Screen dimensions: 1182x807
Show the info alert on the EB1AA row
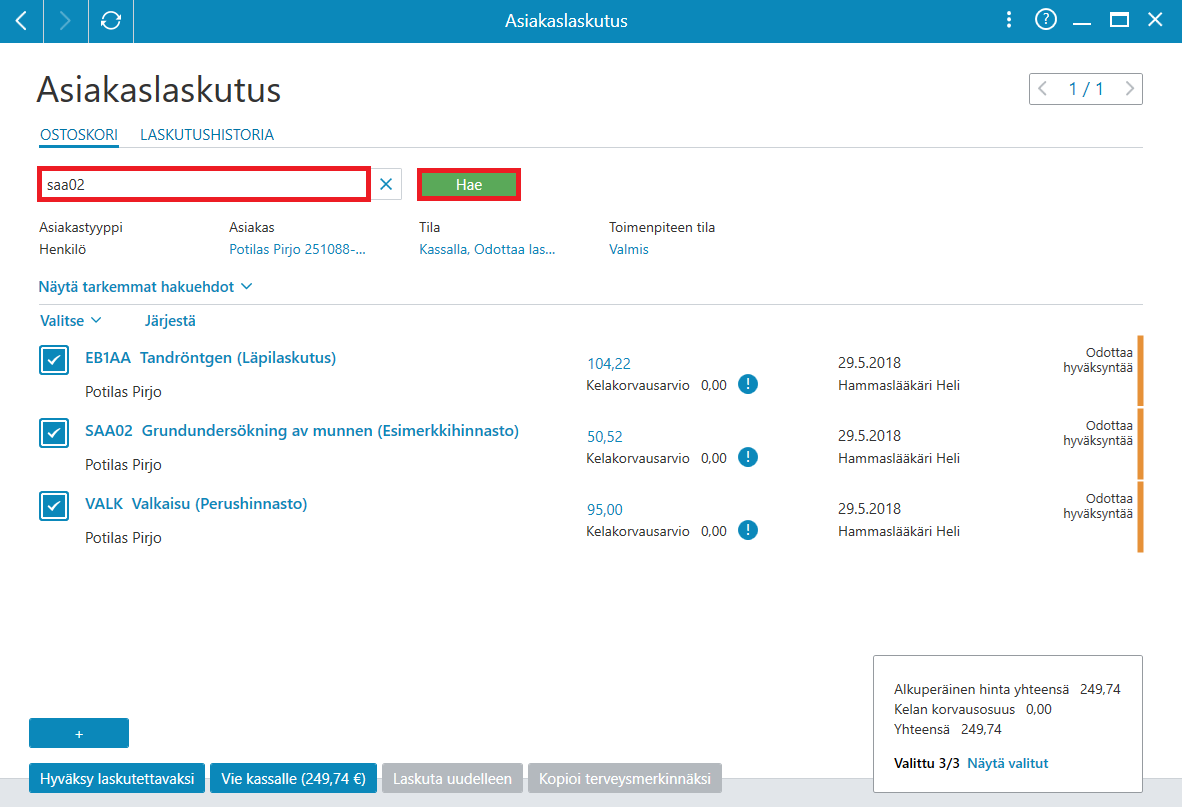[748, 384]
